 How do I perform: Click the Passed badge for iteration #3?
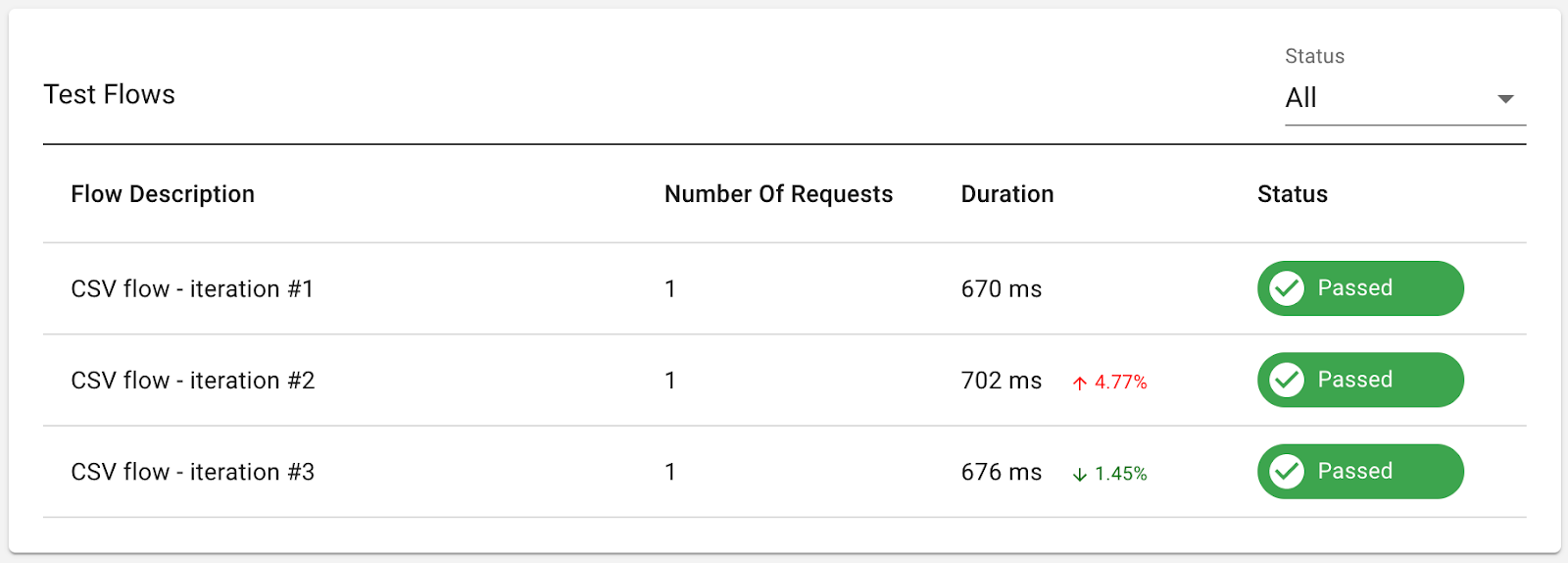click(1360, 472)
